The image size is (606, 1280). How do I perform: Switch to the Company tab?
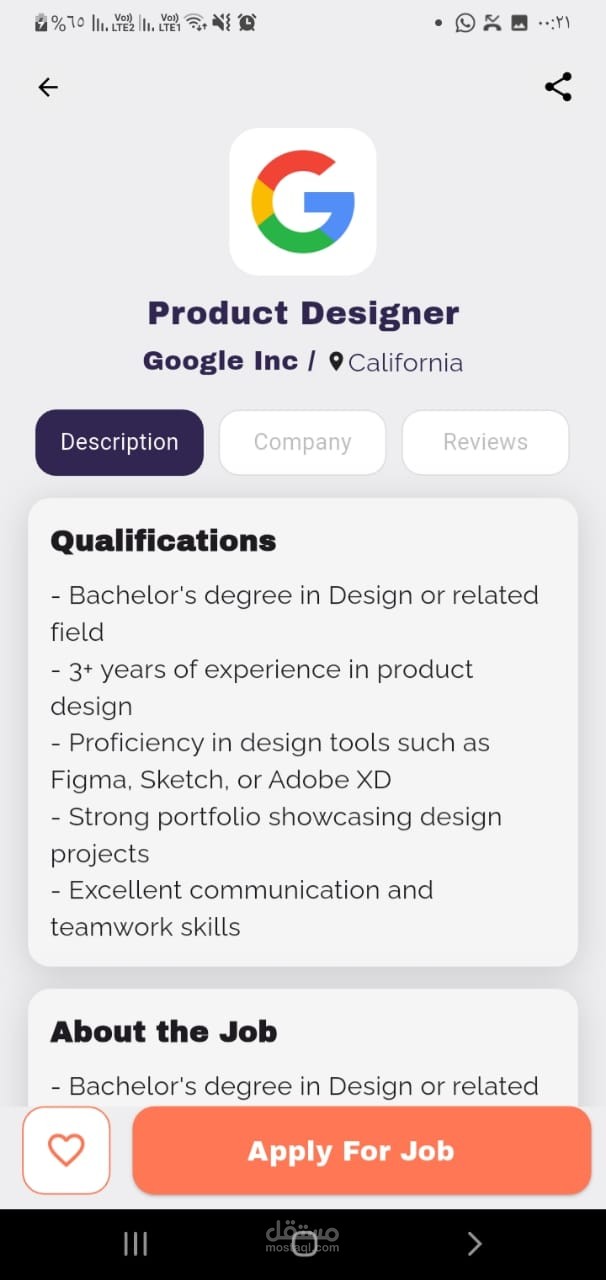[302, 442]
